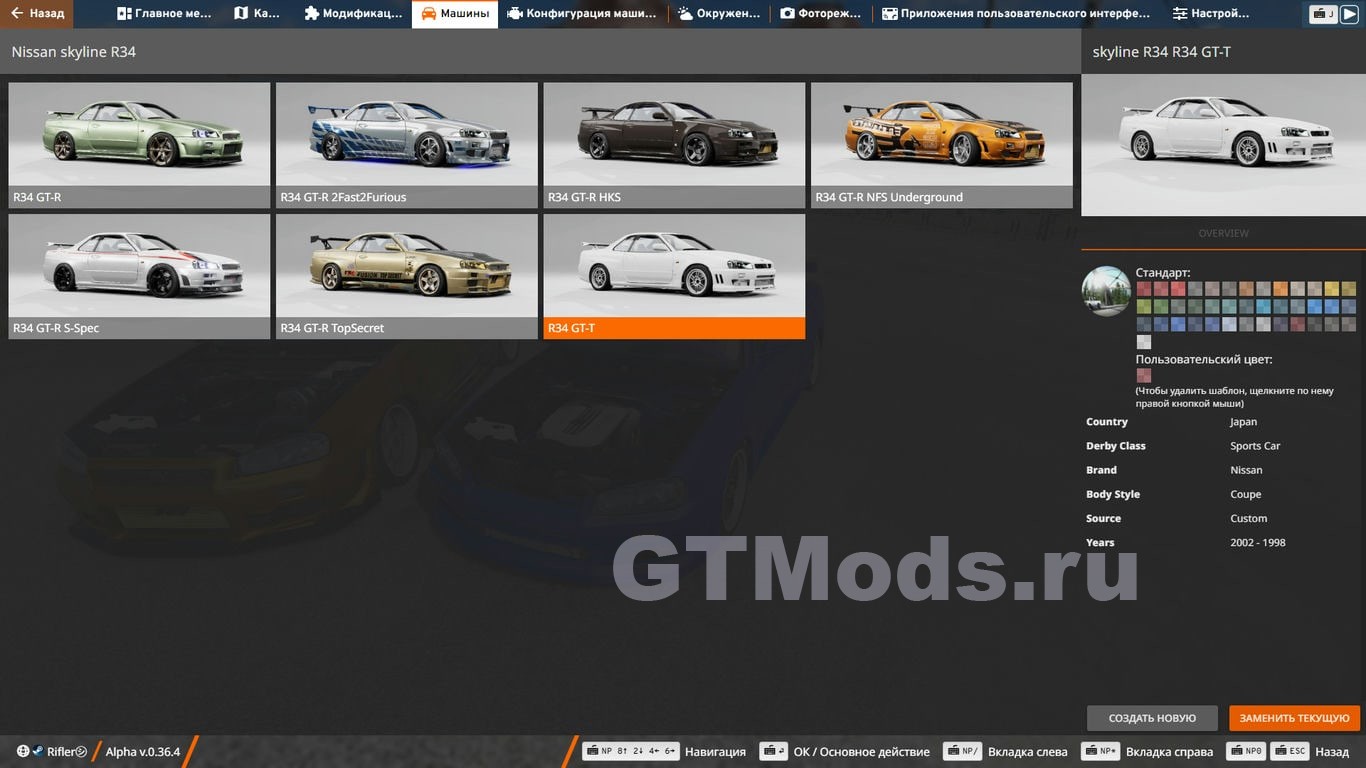Viewport: 1366px width, 768px height.
Task: Click the СОЗДАТЬ НОВУЮ button
Action: (1152, 718)
